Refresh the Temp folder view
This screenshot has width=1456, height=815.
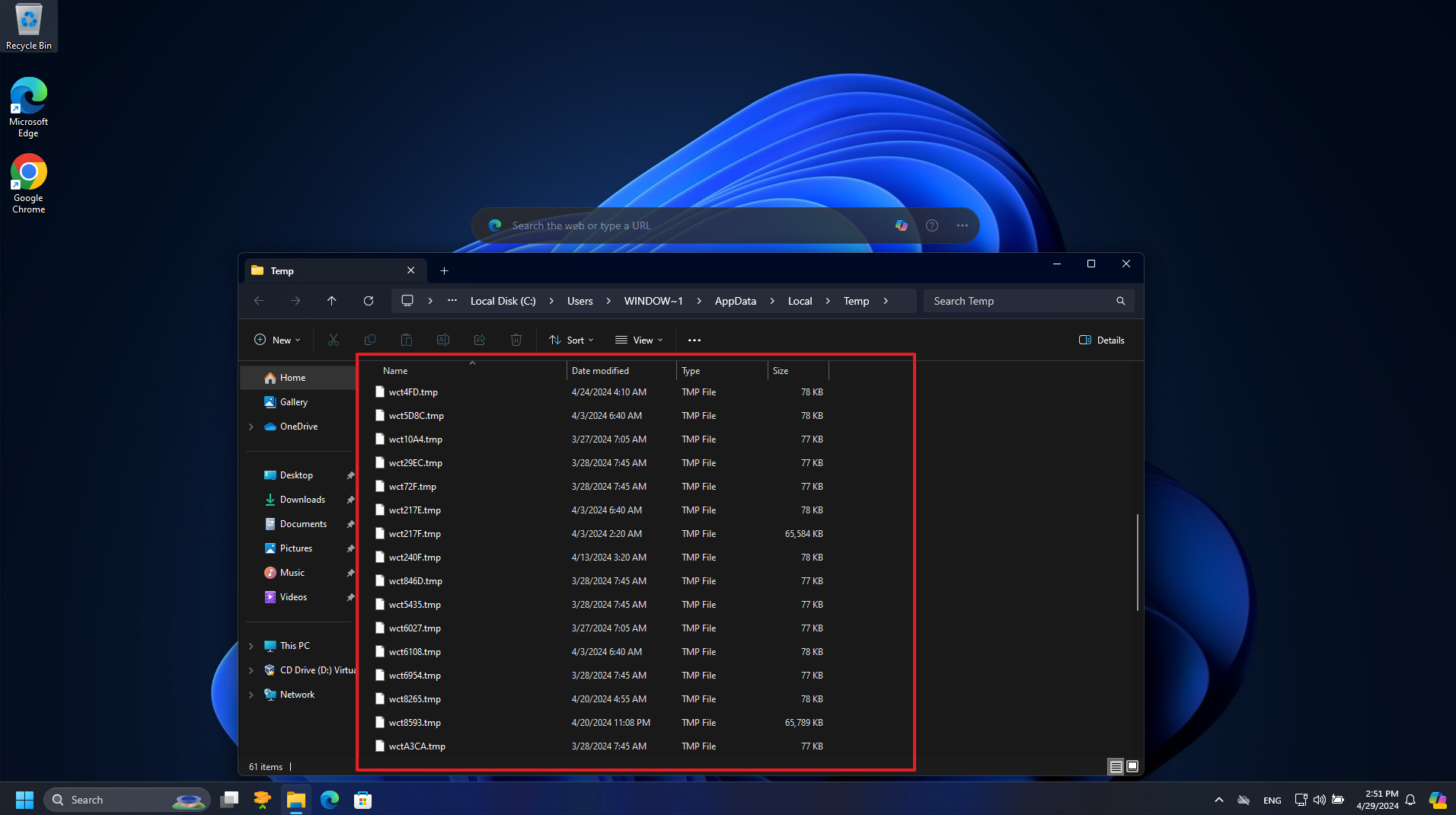(369, 301)
